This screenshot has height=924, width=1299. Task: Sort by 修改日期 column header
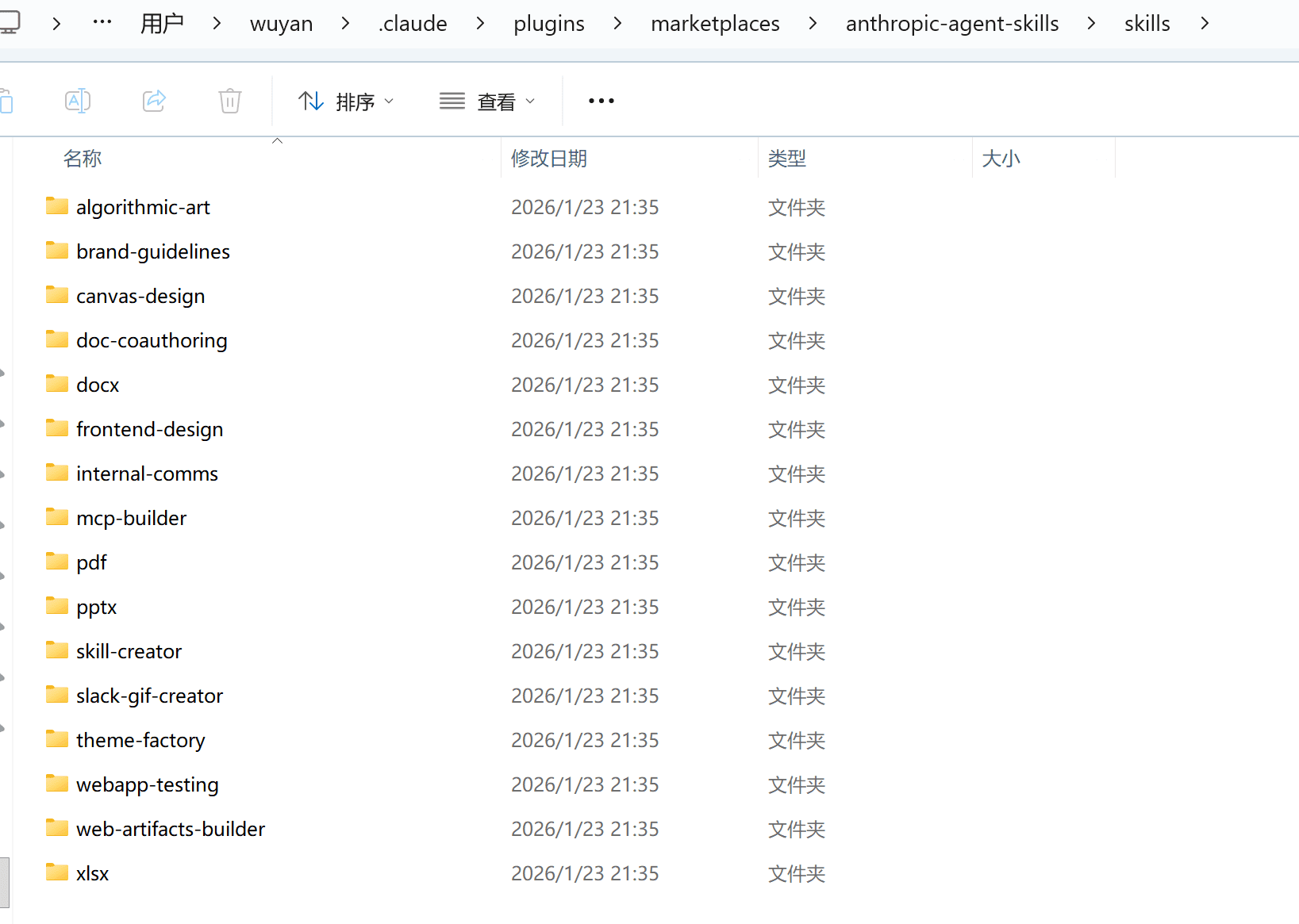coord(548,159)
